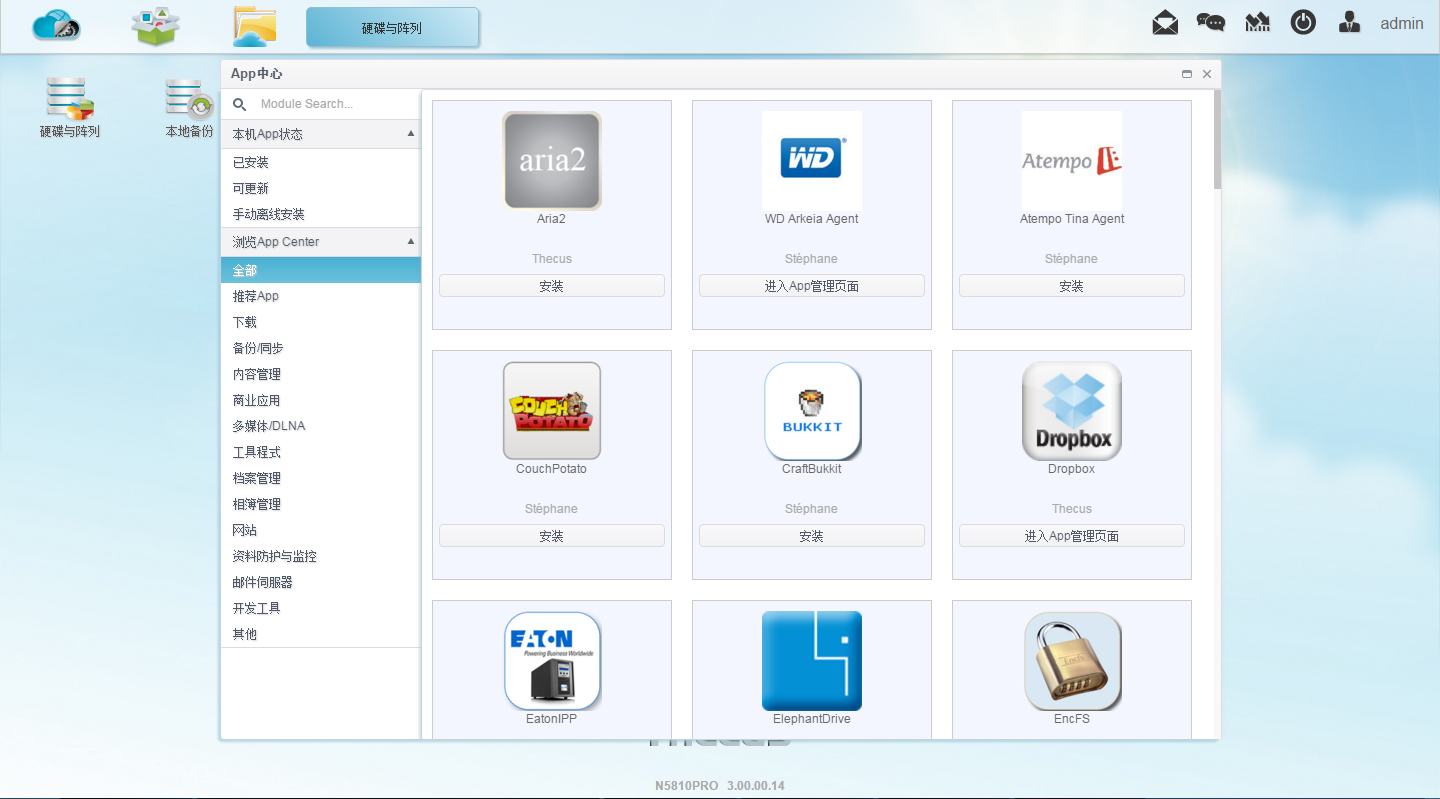Click 进入App管理页面 under WD Arkeia Agent
The image size is (1440, 799).
pos(811,286)
